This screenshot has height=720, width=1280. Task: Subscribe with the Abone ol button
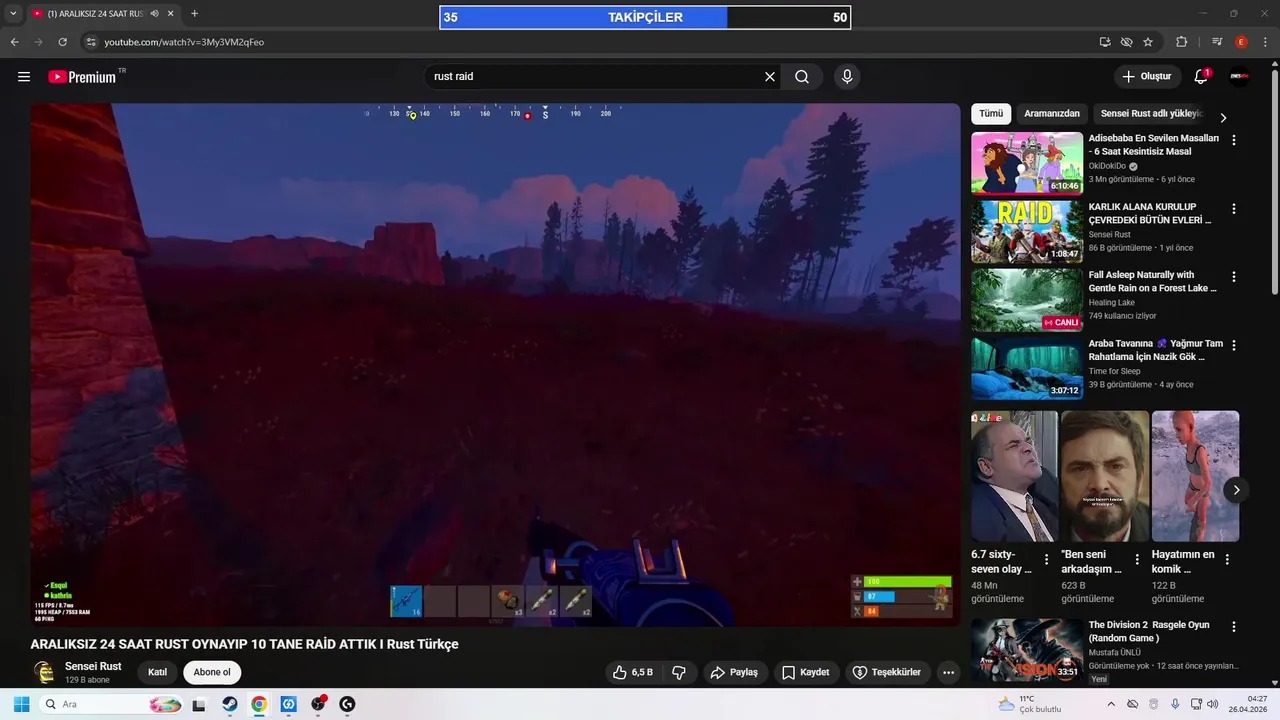tap(212, 672)
